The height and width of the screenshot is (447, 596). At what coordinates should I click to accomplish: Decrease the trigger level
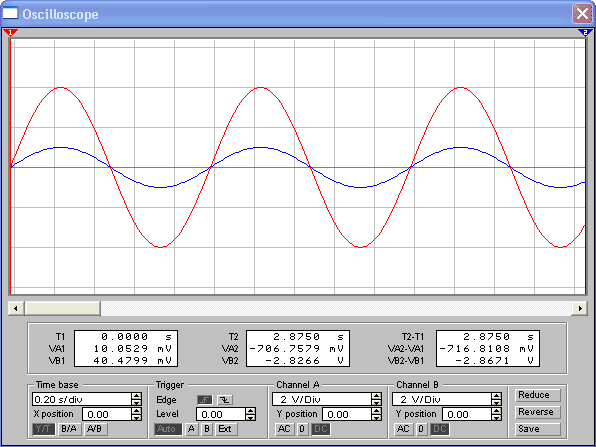250,417
